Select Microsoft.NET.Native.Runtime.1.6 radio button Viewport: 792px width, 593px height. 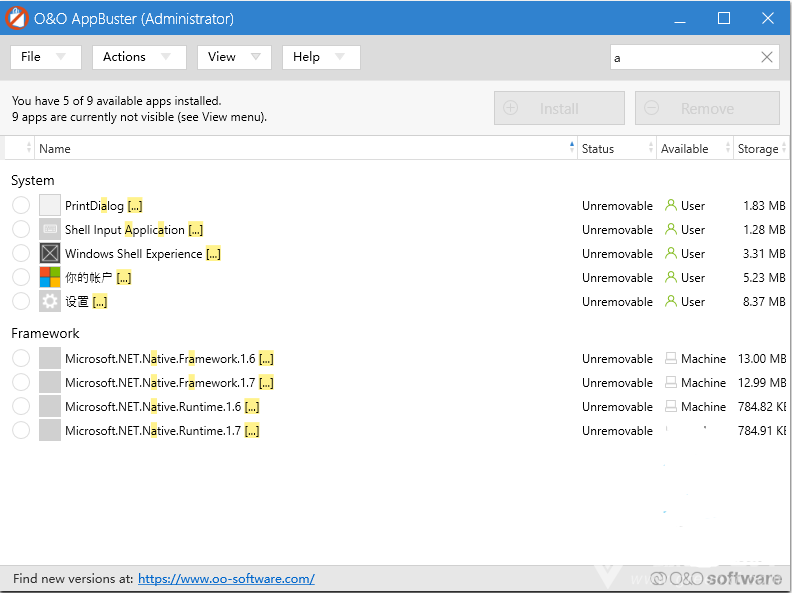pyautogui.click(x=21, y=407)
